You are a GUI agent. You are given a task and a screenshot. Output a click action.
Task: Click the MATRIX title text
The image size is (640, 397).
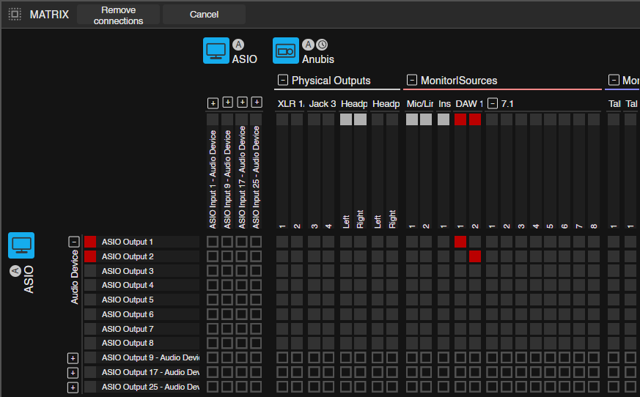[49, 15]
